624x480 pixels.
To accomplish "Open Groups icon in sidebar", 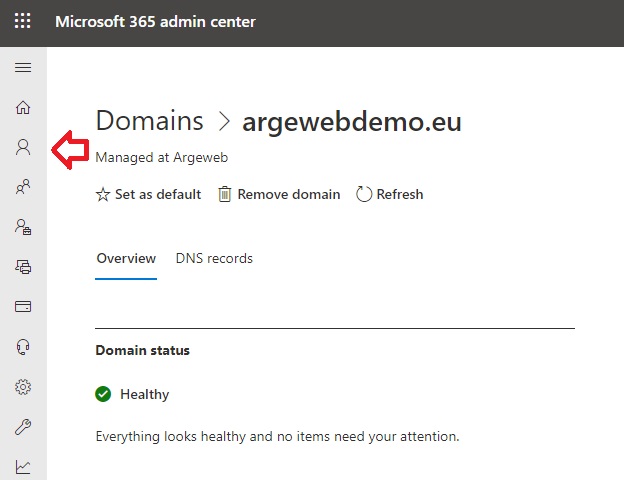I will pyautogui.click(x=23, y=187).
